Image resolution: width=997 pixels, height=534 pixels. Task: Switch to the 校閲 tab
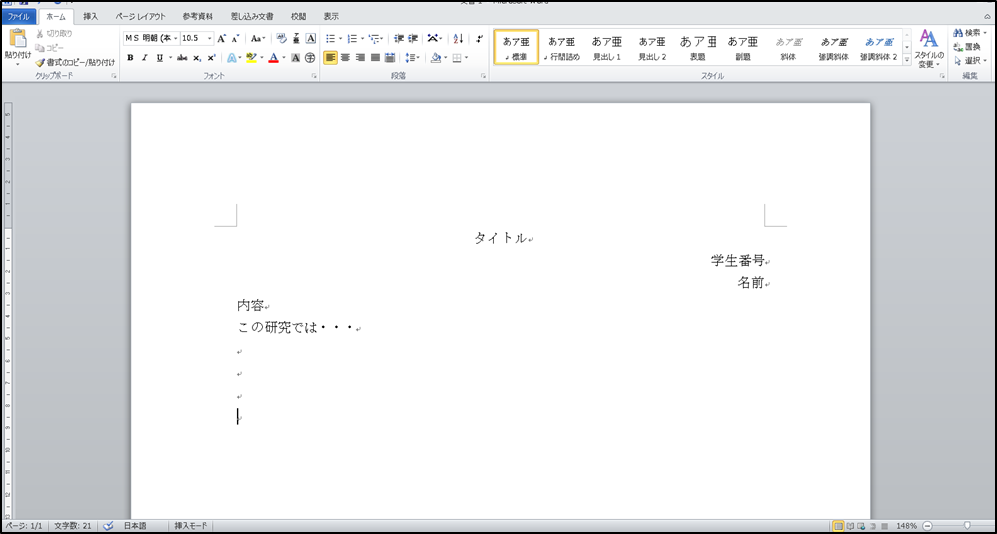298,17
